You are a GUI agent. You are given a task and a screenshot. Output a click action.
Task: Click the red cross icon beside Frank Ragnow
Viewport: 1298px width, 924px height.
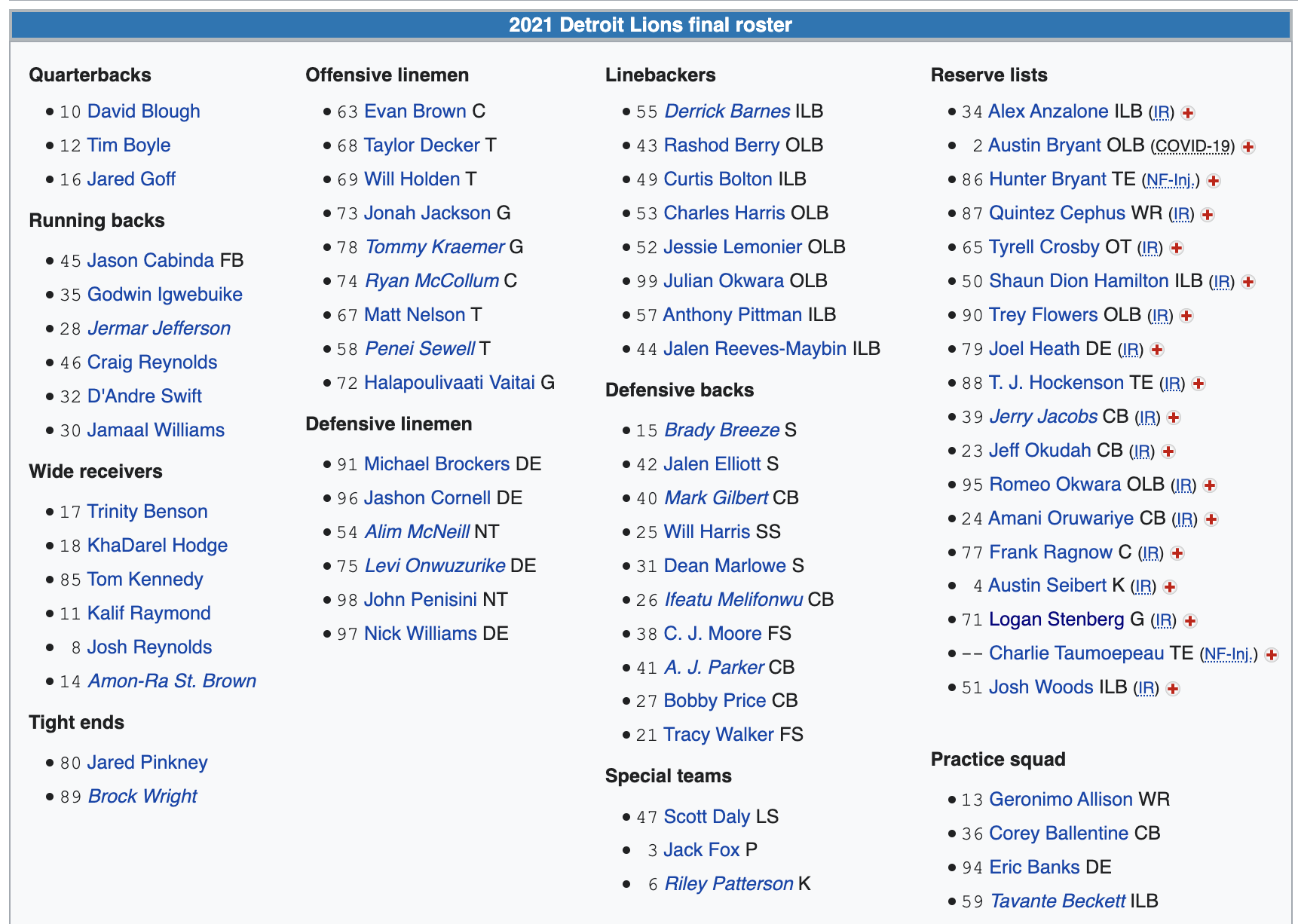[x=1177, y=553]
